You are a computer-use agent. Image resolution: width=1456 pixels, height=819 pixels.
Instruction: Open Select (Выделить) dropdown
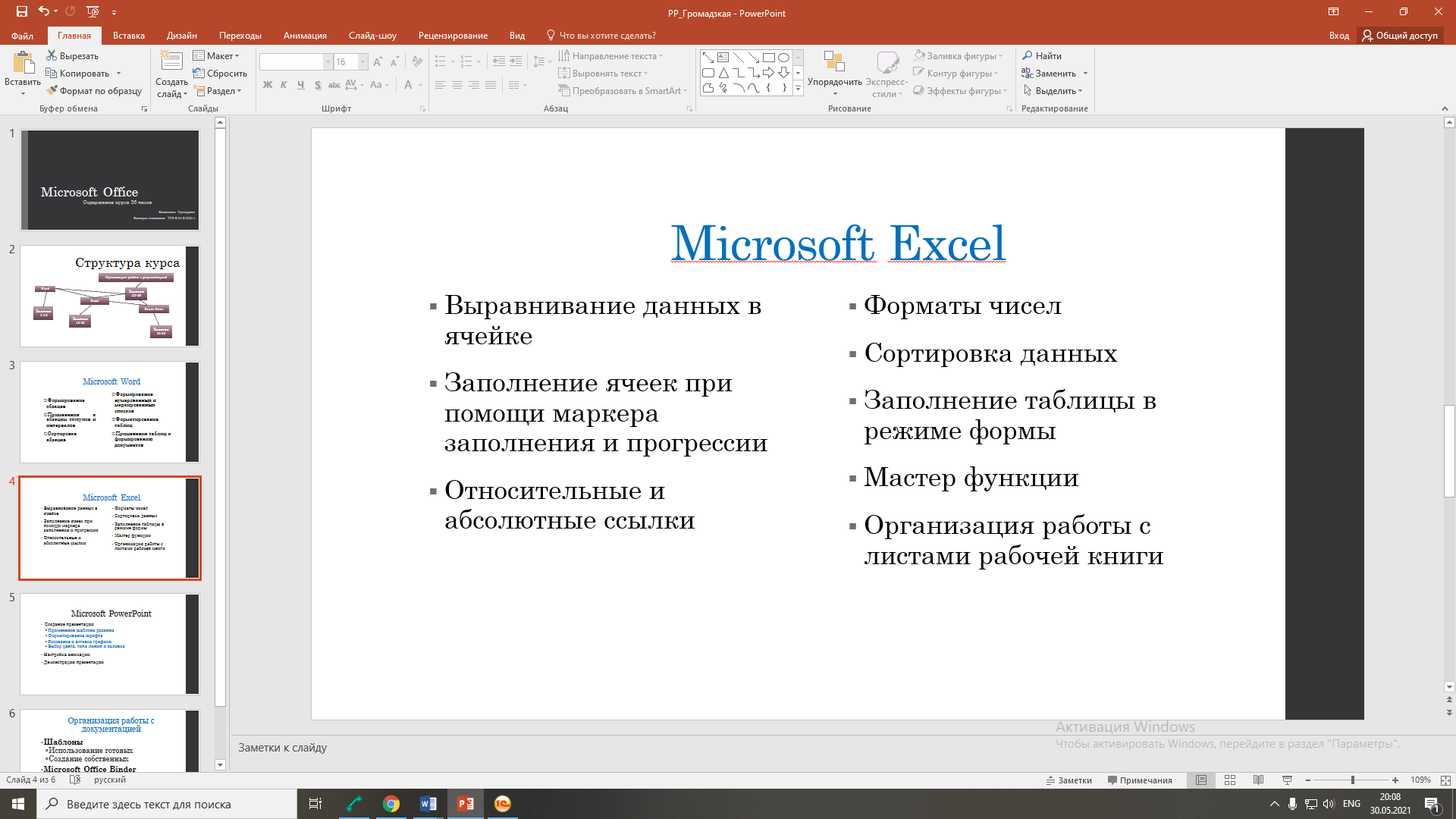click(x=1053, y=90)
